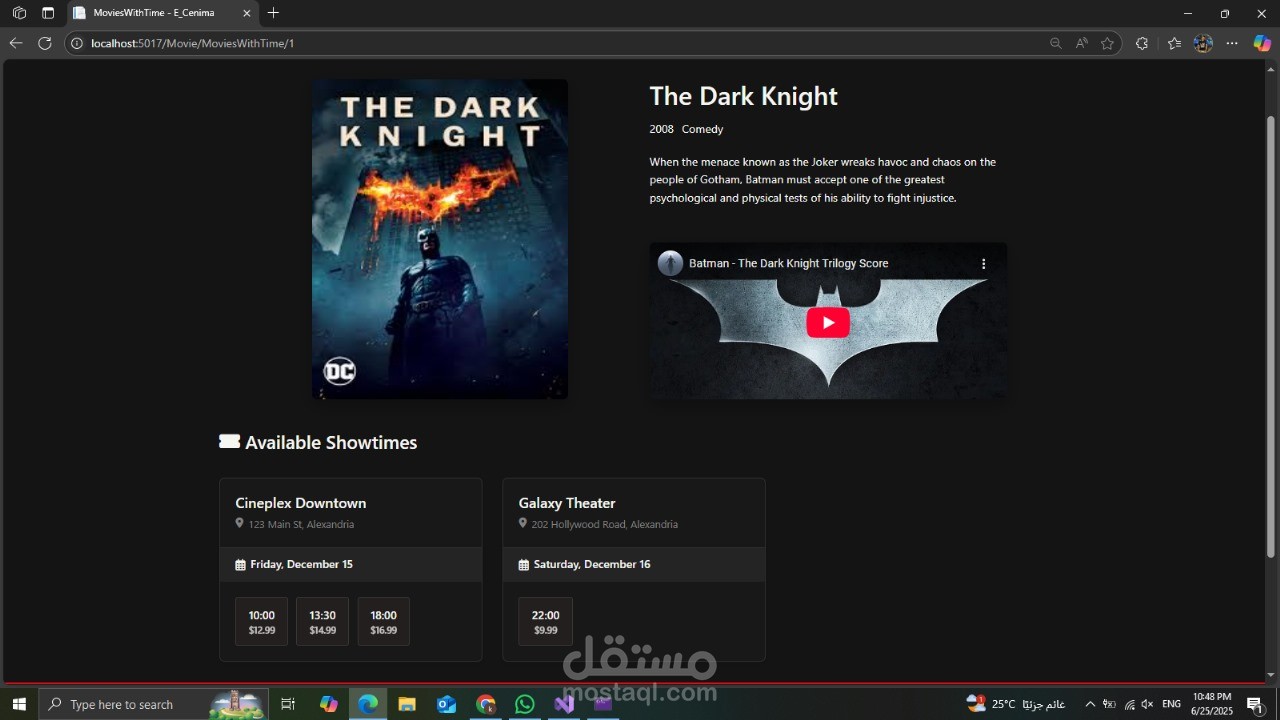Open the network status tray icon
The image size is (1280, 720).
point(1129,704)
